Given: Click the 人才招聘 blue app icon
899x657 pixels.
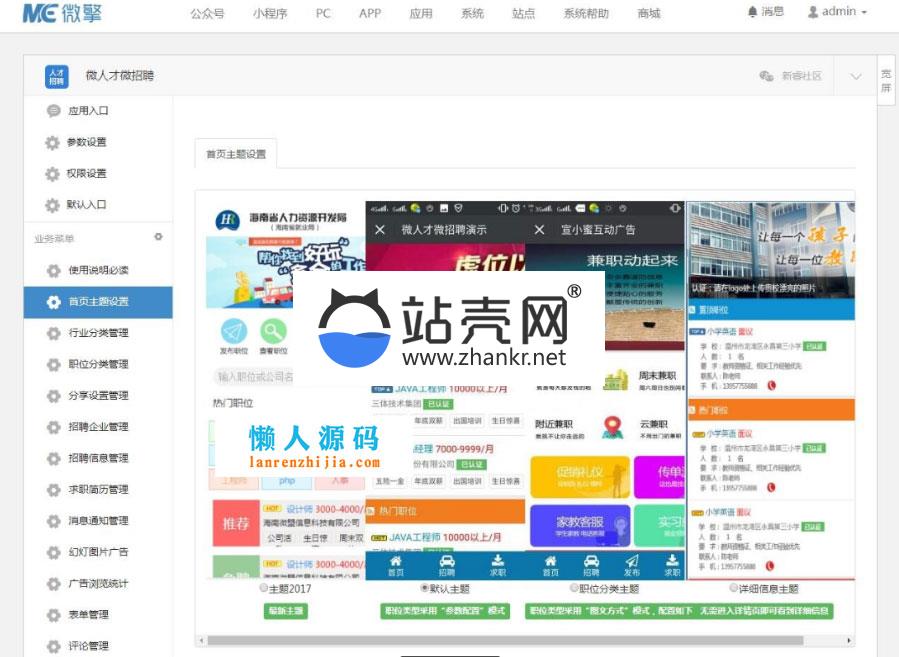Looking at the screenshot, I should coord(57,76).
